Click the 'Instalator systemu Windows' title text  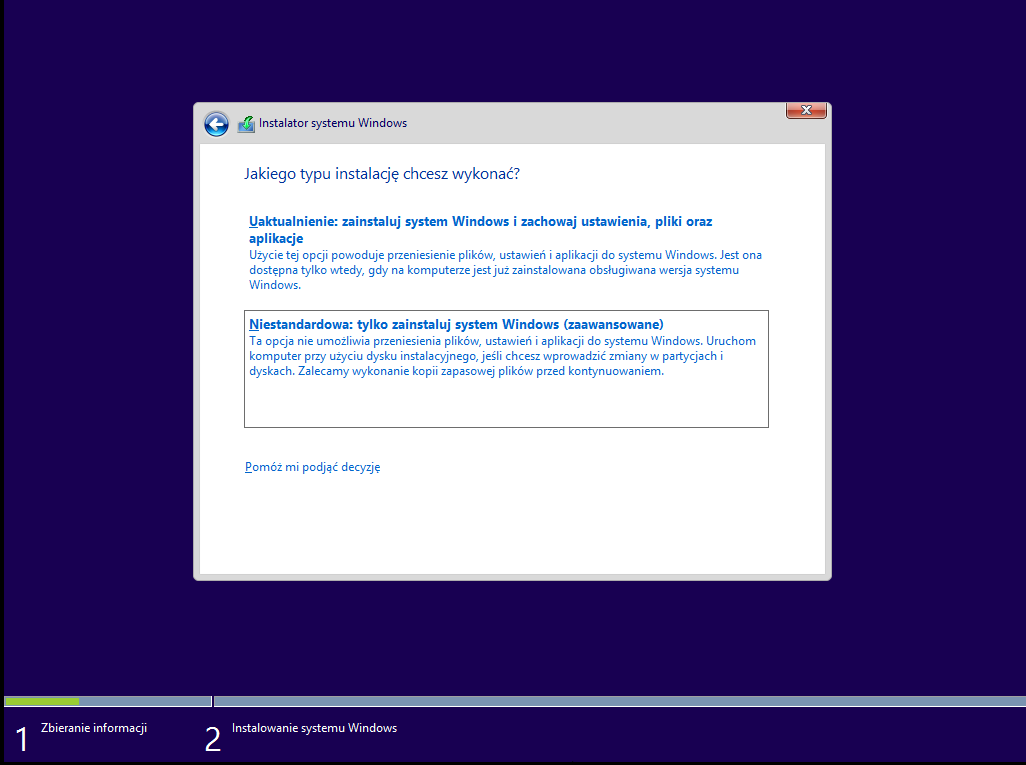click(333, 123)
